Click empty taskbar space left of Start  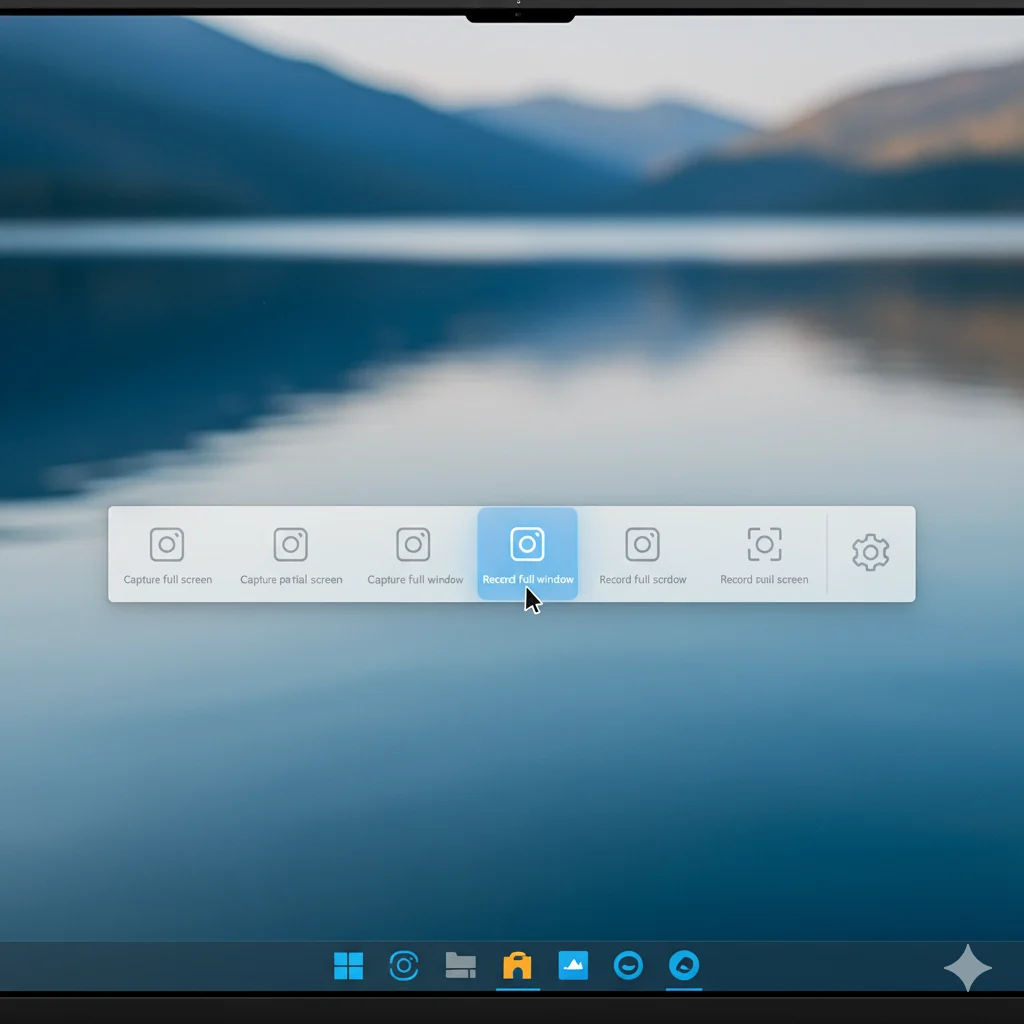150,966
